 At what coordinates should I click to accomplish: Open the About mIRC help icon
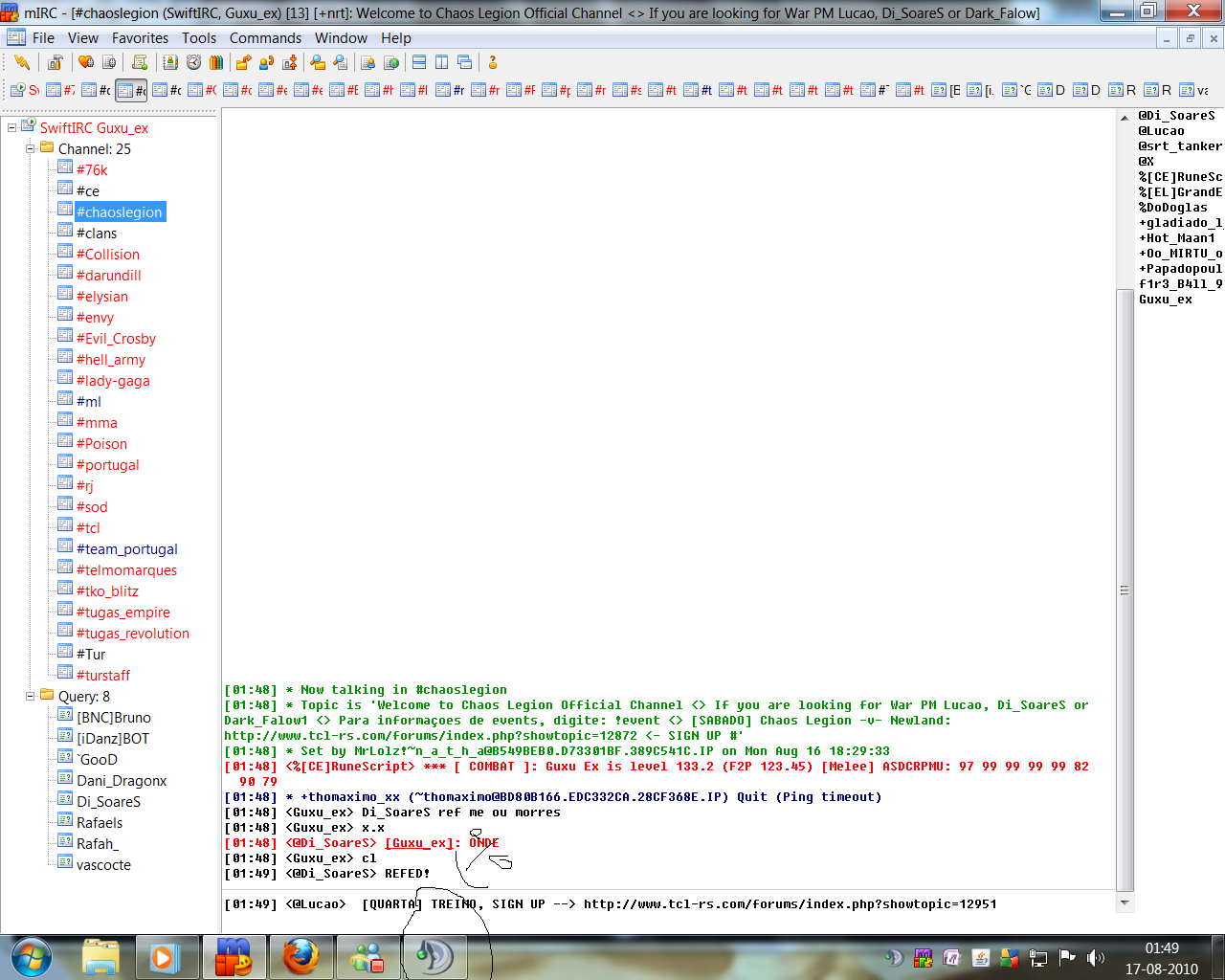click(x=493, y=63)
